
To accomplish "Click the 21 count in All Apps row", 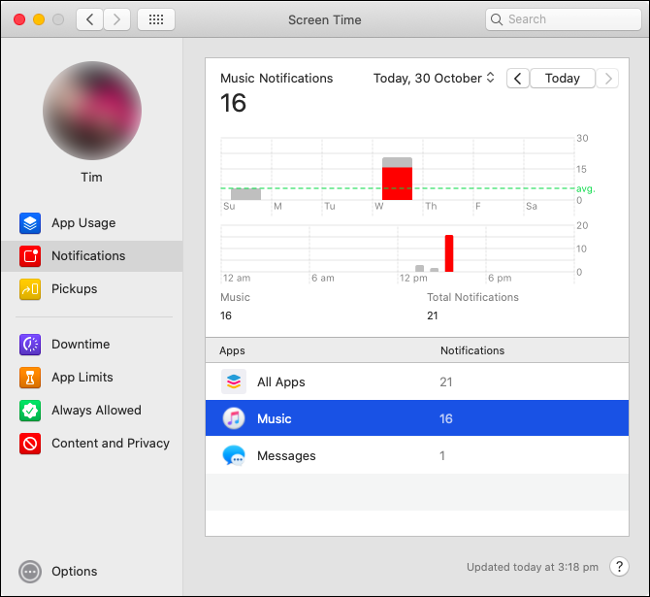I will pyautogui.click(x=446, y=382).
